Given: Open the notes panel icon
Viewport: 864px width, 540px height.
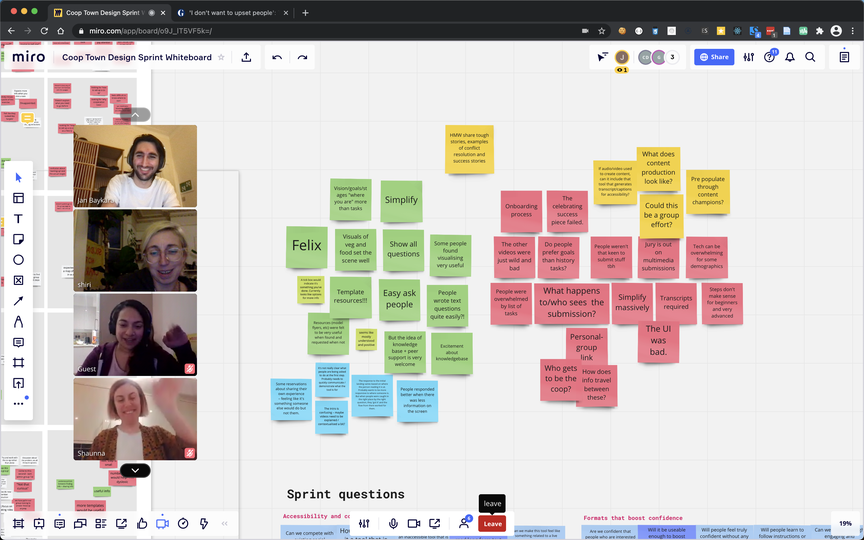Looking at the screenshot, I should point(844,57).
